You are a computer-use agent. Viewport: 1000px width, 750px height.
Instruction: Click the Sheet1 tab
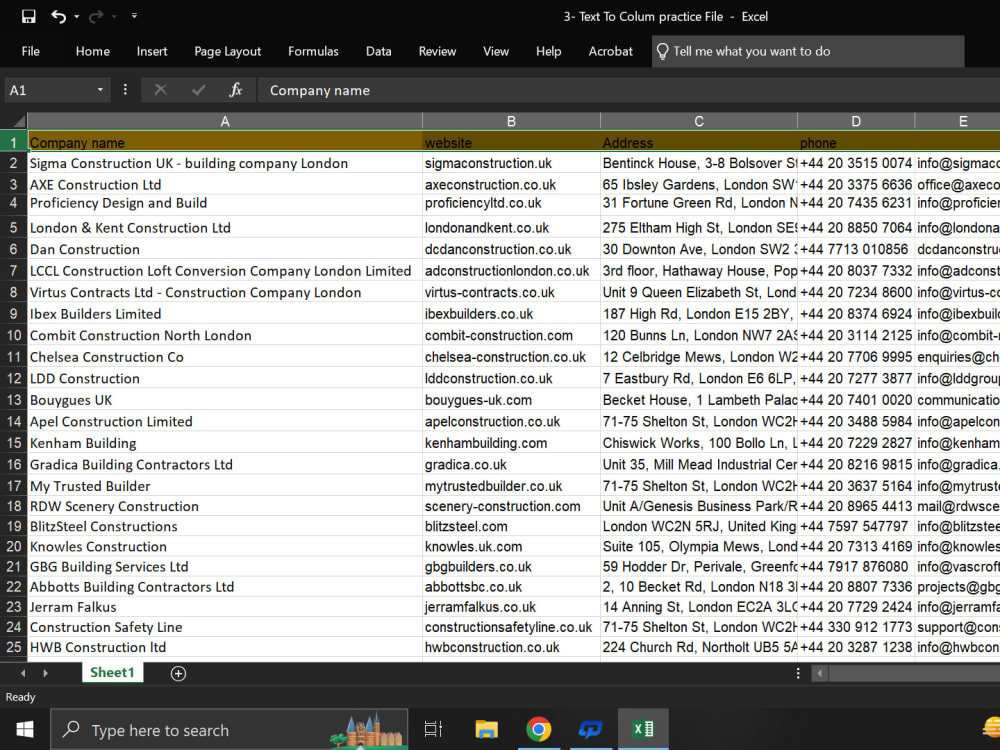(x=112, y=673)
